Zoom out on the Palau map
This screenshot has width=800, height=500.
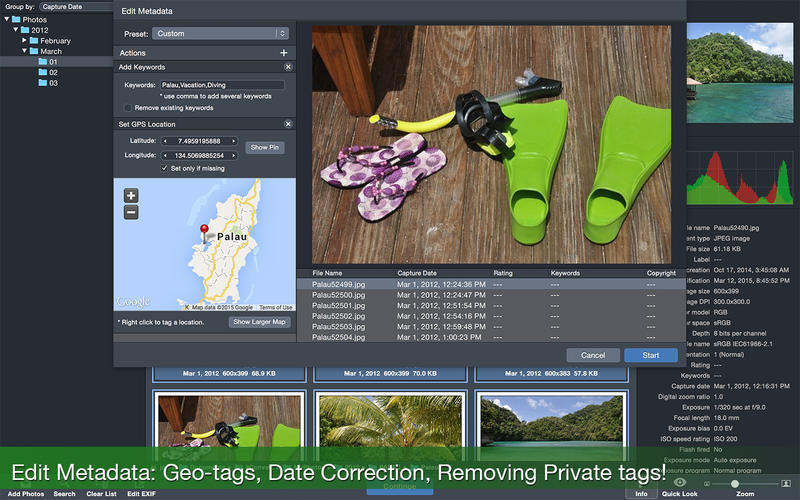click(131, 212)
